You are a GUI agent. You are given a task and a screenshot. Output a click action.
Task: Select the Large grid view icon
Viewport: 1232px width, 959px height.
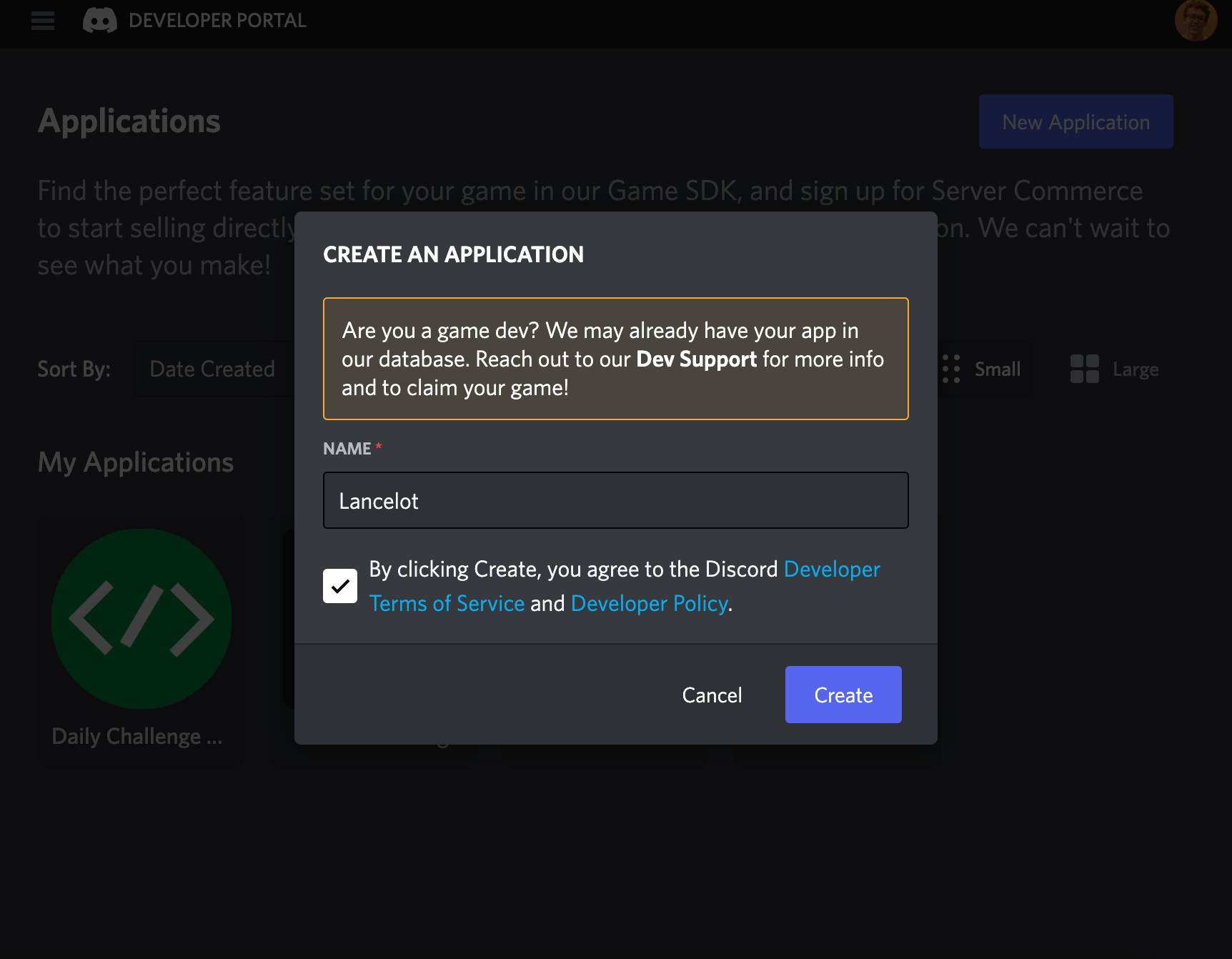[1084, 369]
